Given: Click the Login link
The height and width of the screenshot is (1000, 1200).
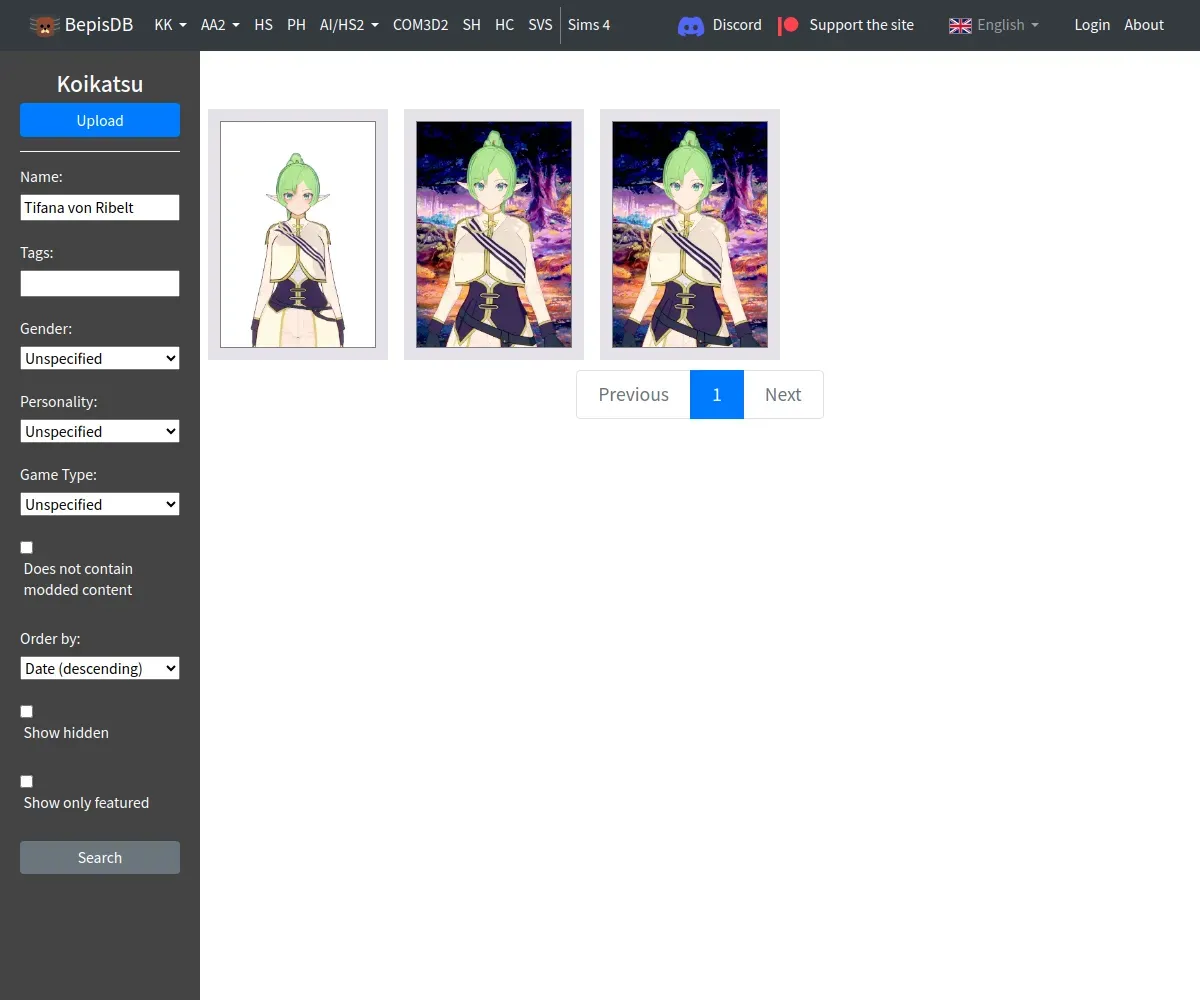Looking at the screenshot, I should 1092,25.
